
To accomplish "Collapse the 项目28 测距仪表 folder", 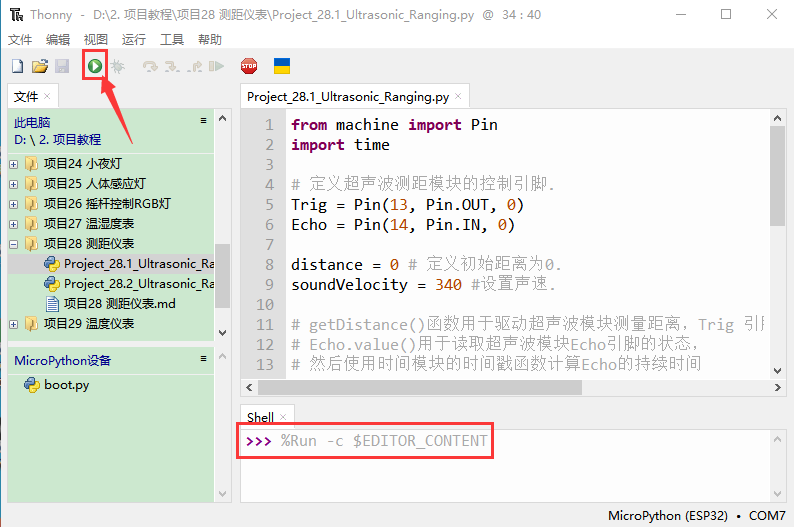I will [13, 244].
